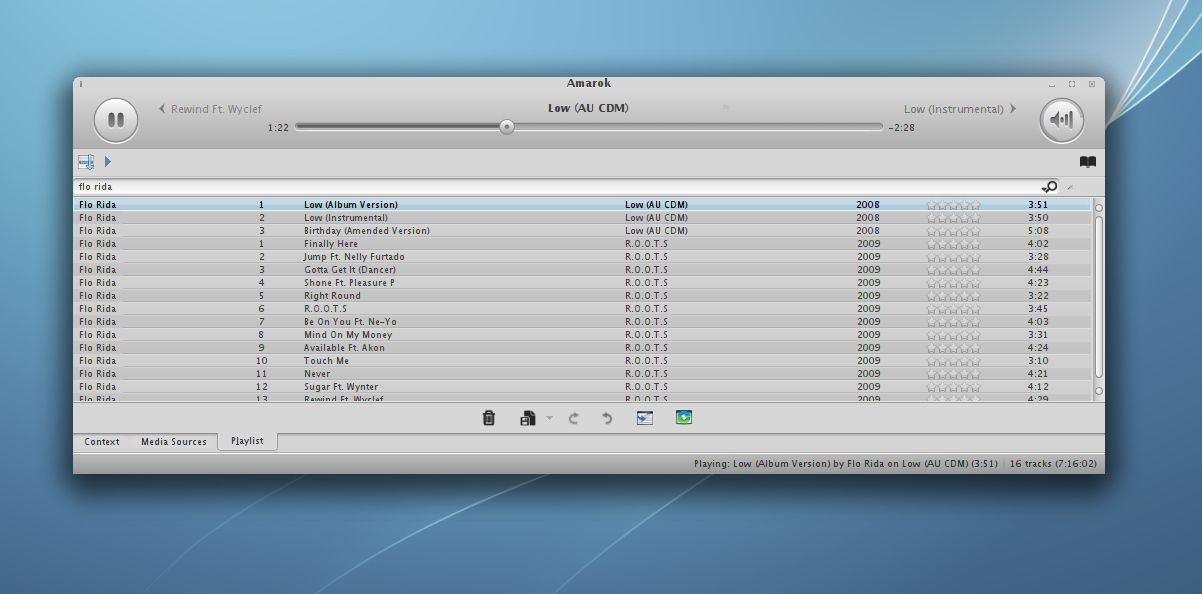Screen dimensions: 1202x594
Task: Go to previous track arrow beside Rewind Ft. Wyclef
Action: (x=162, y=109)
